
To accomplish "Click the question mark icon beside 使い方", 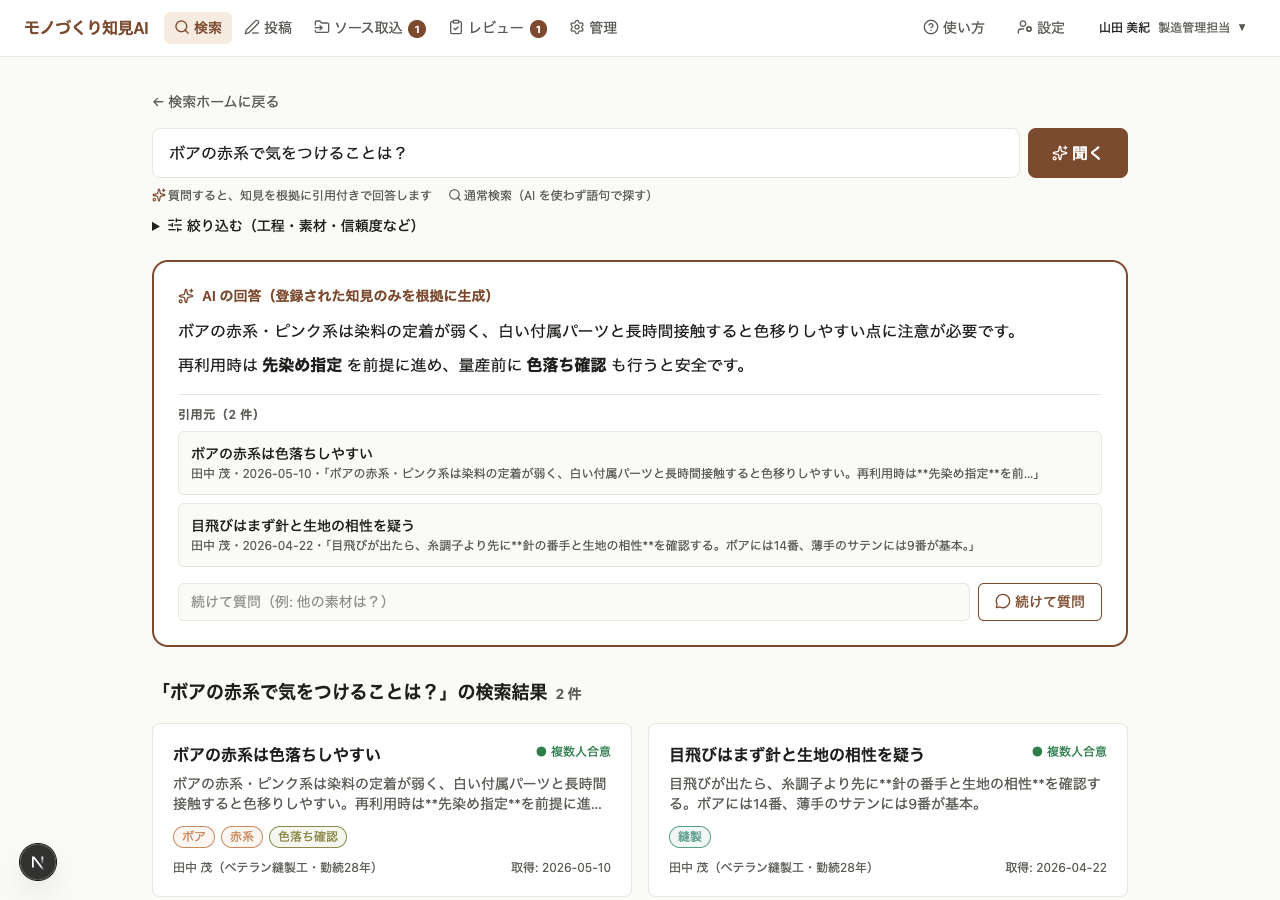I will pyautogui.click(x=931, y=28).
